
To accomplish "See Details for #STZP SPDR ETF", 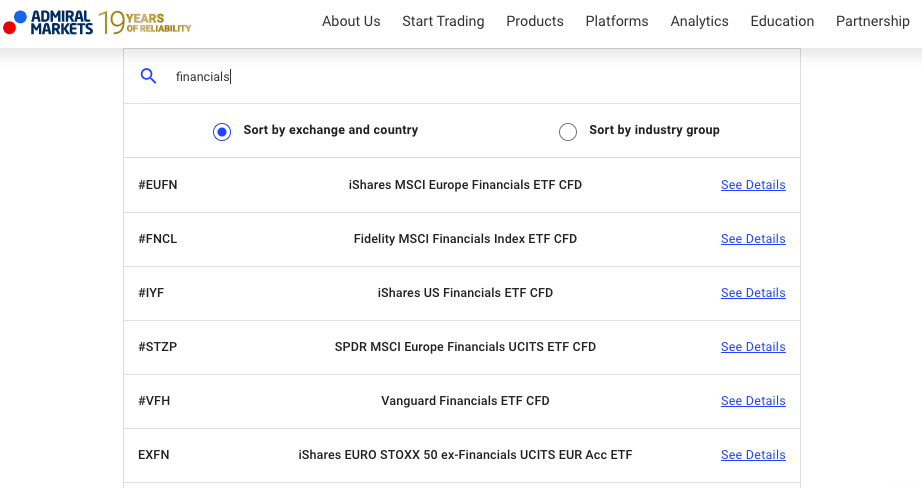I will (x=753, y=347).
